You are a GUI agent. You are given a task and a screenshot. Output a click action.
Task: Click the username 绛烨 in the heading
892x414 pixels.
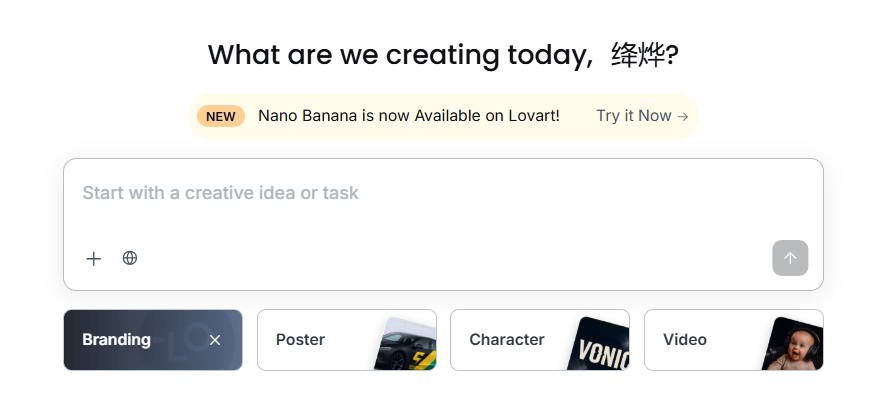pyautogui.click(x=638, y=54)
